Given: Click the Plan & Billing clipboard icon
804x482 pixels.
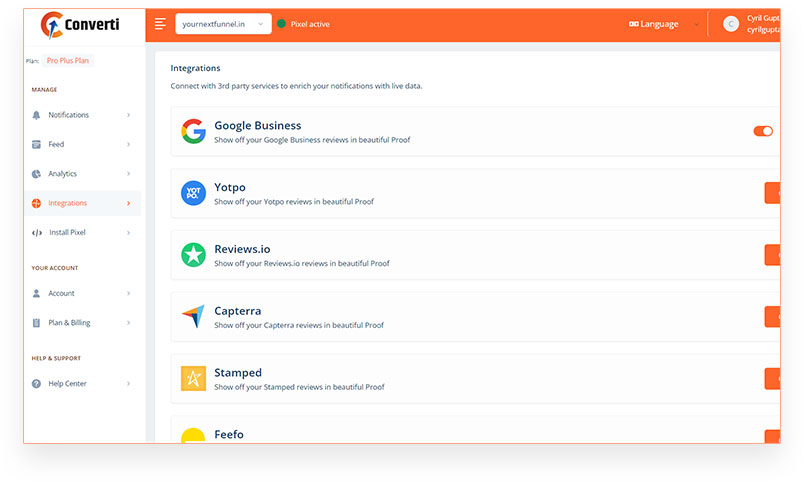Looking at the screenshot, I should [36, 323].
